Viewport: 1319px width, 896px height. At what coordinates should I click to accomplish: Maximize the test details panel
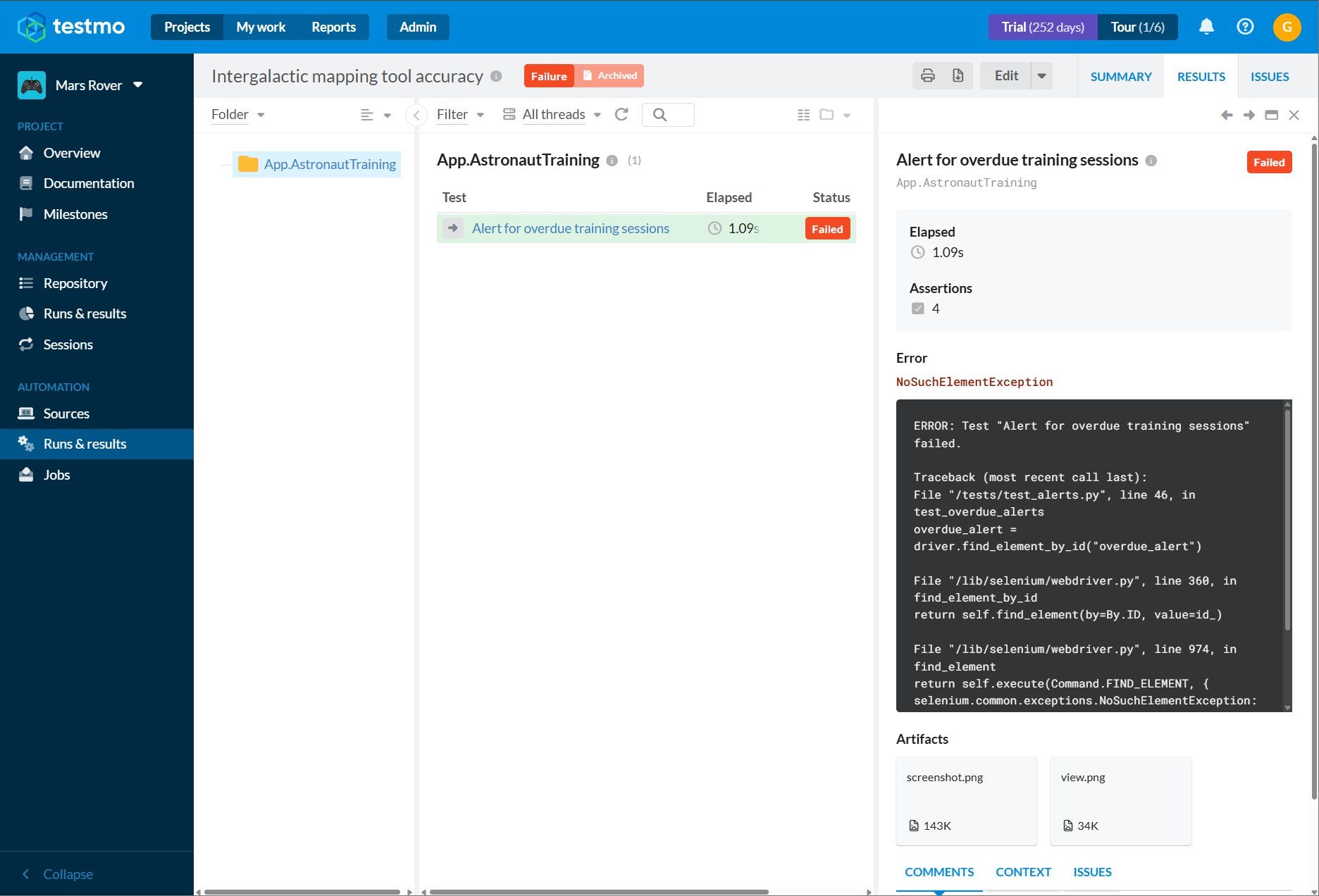pos(1272,115)
